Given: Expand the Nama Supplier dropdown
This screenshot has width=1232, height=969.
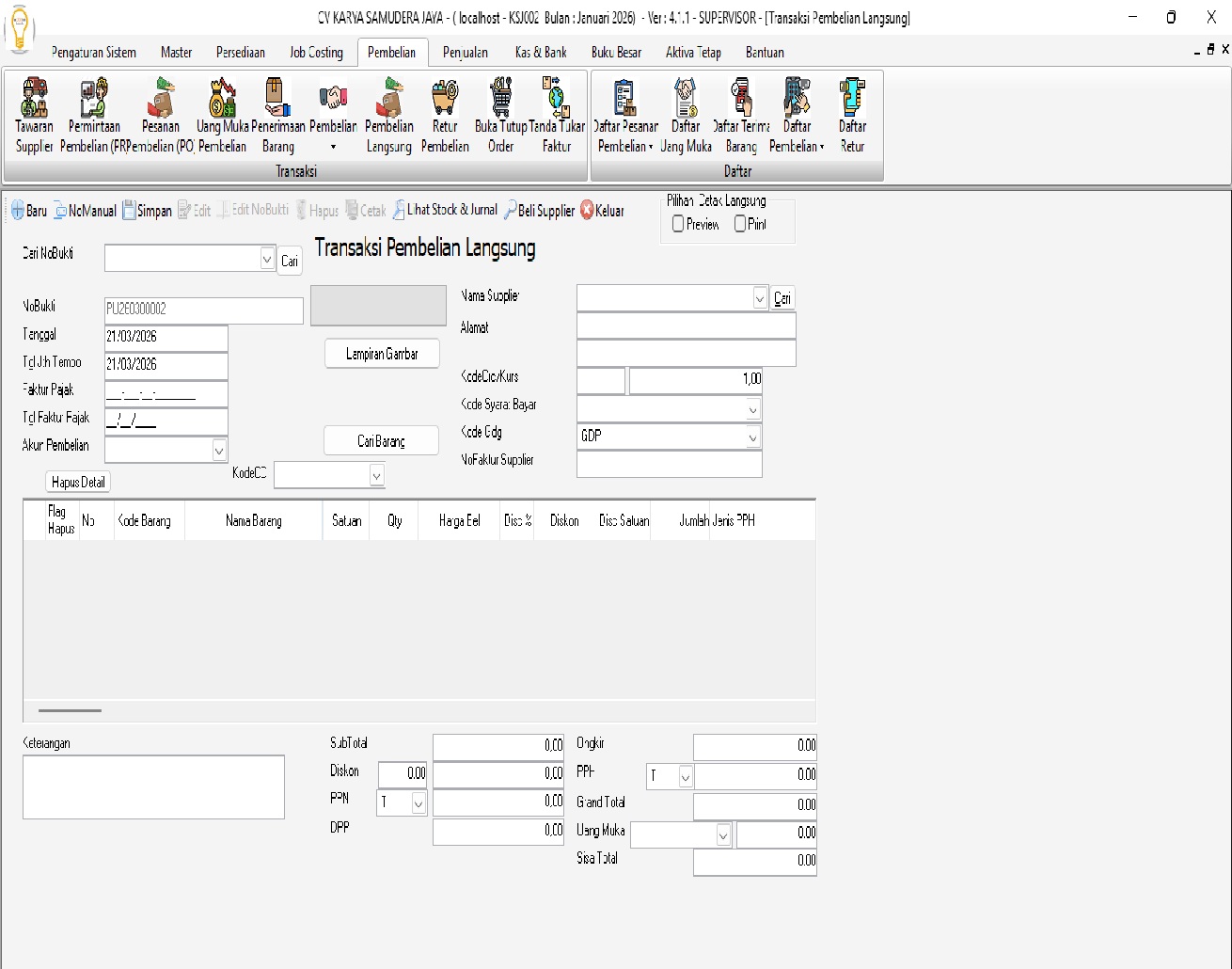Looking at the screenshot, I should coord(760,298).
